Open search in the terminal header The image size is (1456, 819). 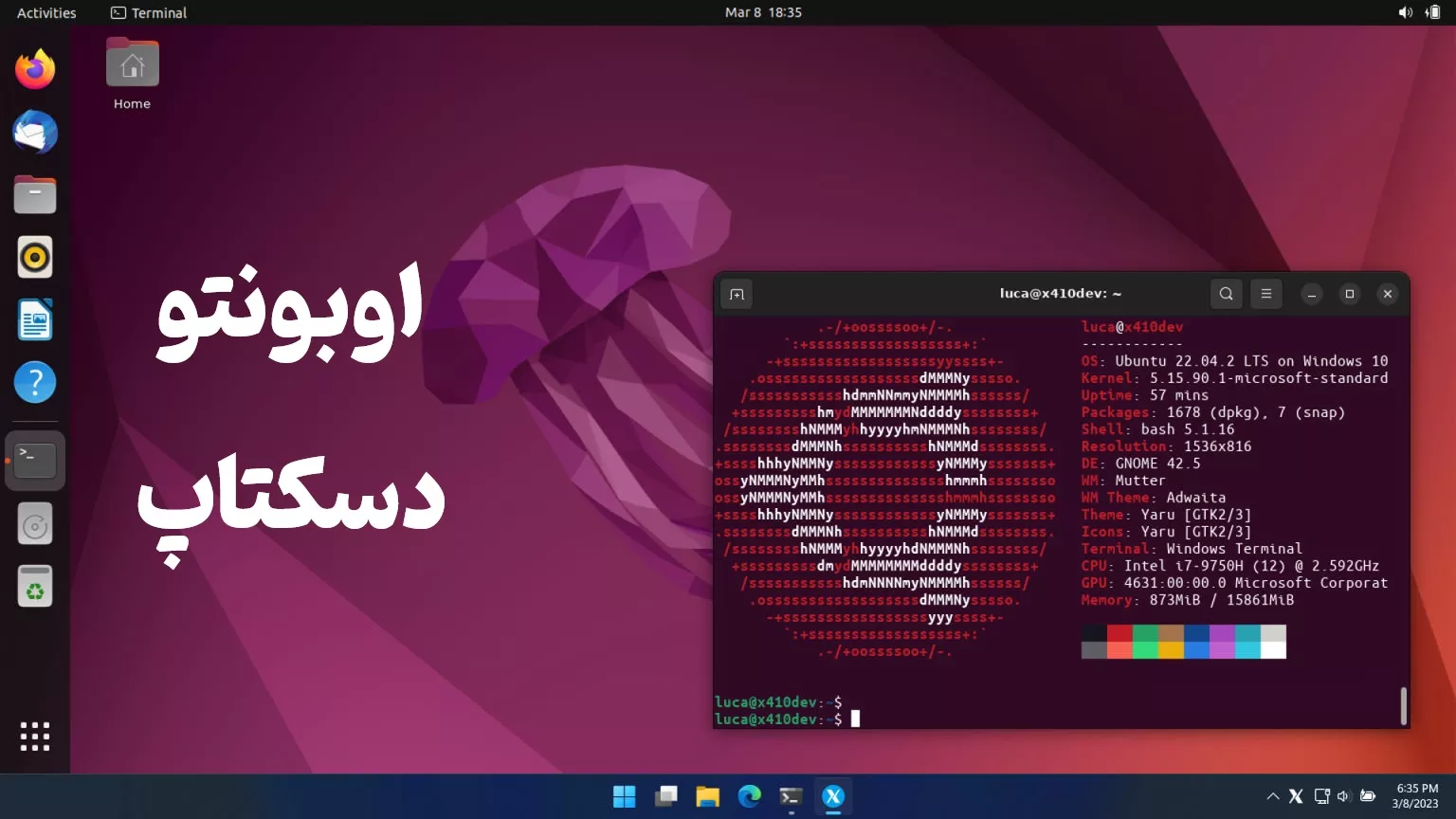tap(1226, 294)
